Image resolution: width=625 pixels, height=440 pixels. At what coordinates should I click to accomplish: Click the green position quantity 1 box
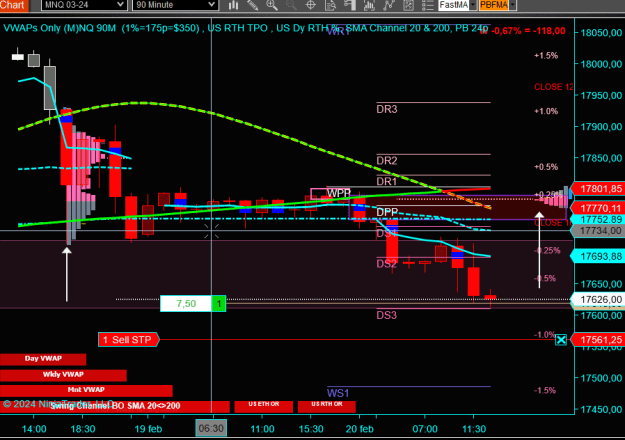[x=218, y=304]
